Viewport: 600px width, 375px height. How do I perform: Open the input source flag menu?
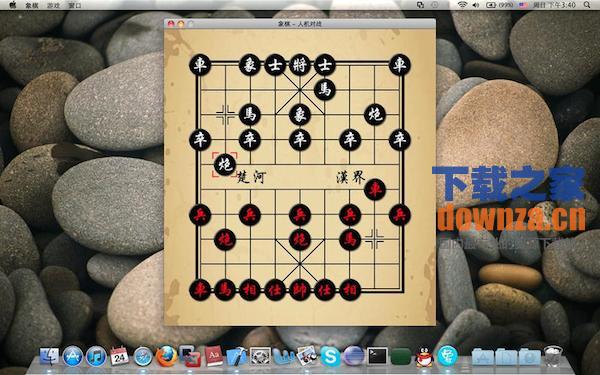tap(523, 5)
